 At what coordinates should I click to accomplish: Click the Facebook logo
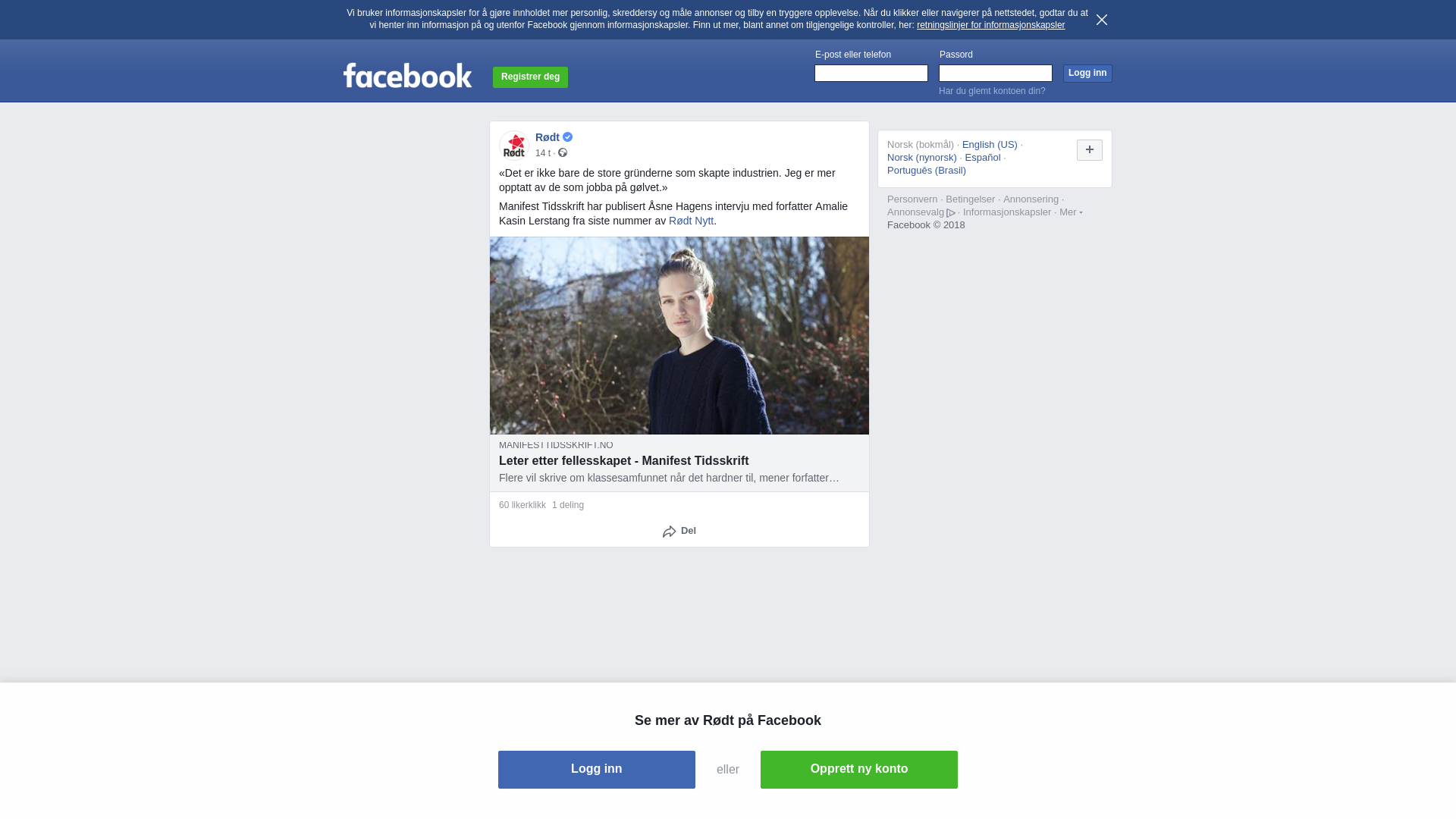tap(407, 75)
